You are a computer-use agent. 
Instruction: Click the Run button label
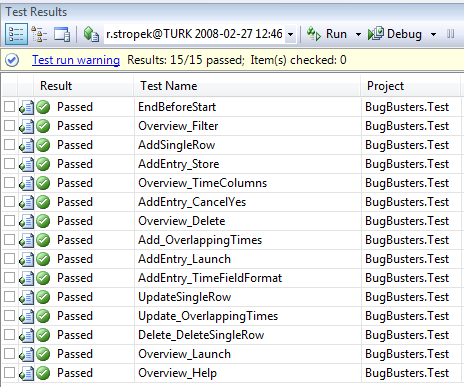click(336, 34)
